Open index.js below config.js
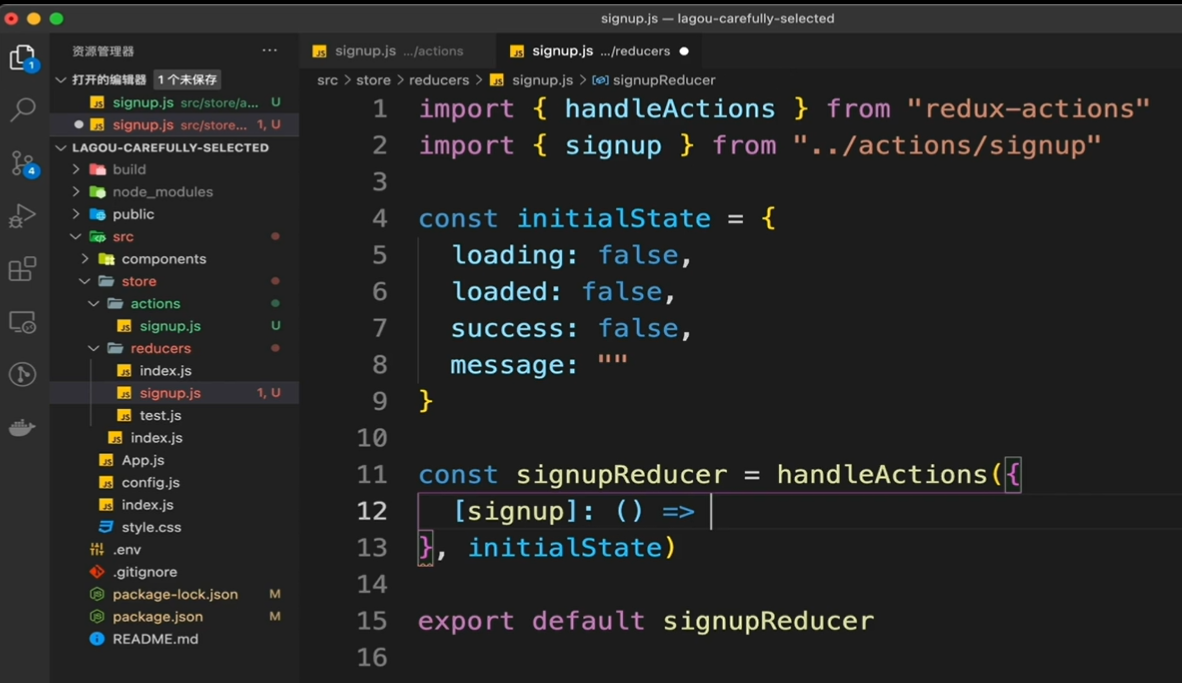 click(147, 505)
